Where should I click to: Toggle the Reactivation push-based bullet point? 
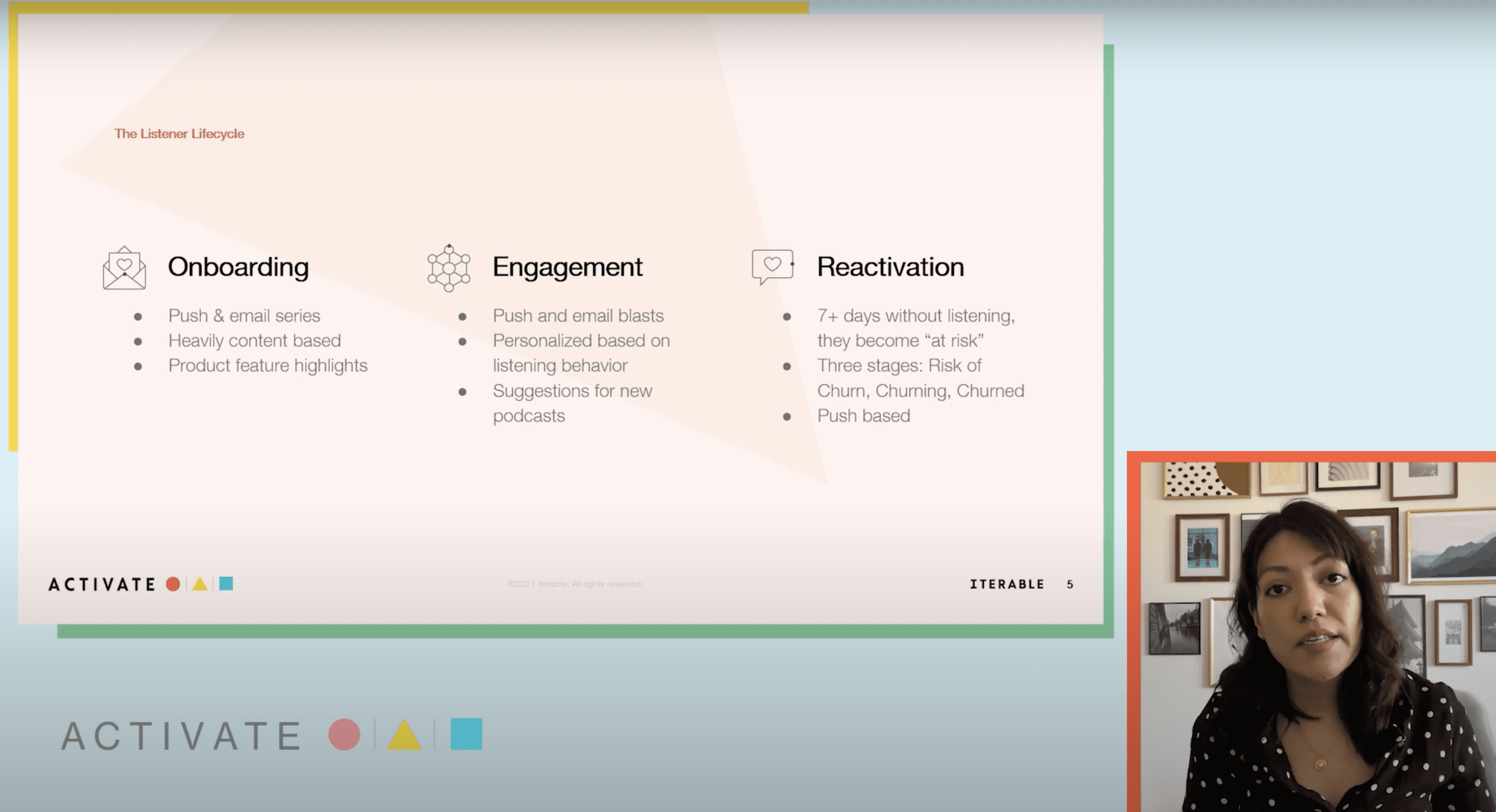[856, 415]
